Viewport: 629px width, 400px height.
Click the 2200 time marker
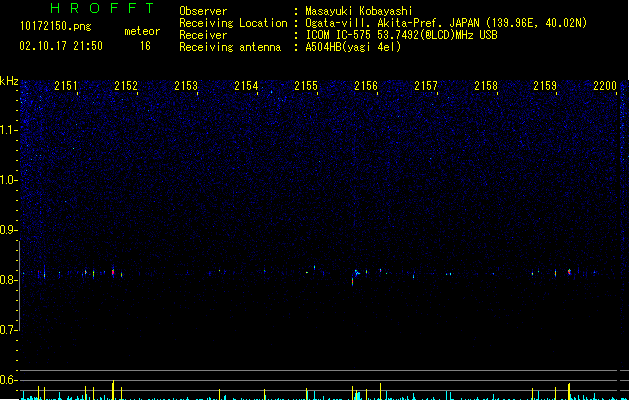pos(605,86)
